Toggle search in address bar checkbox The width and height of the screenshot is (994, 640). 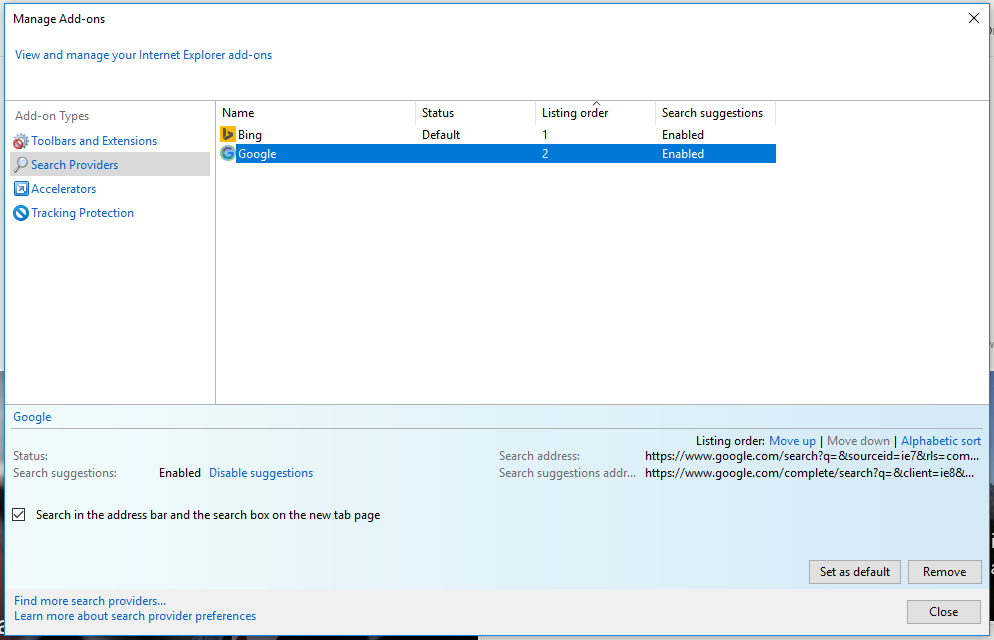19,515
